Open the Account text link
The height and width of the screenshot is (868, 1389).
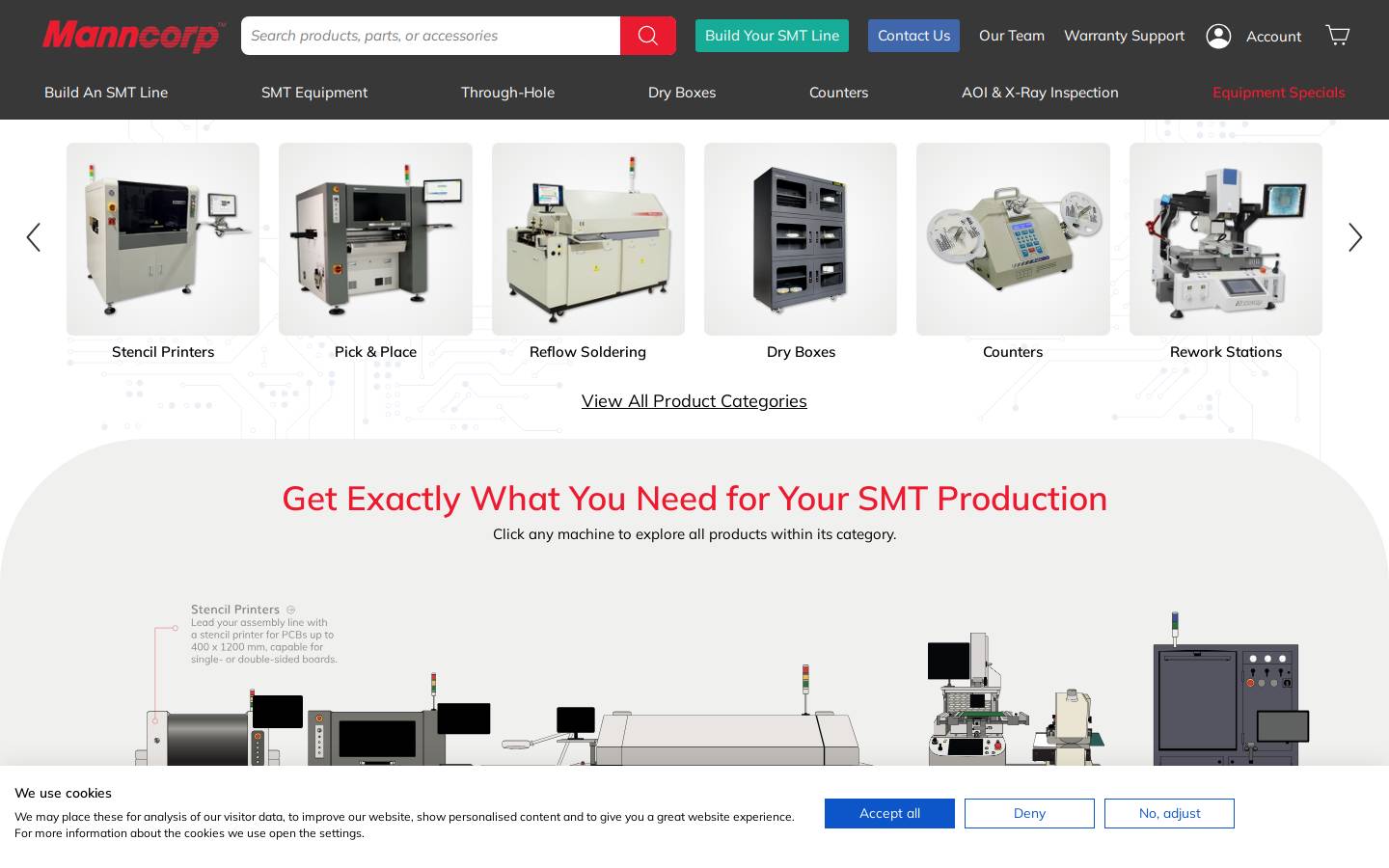(x=1273, y=37)
